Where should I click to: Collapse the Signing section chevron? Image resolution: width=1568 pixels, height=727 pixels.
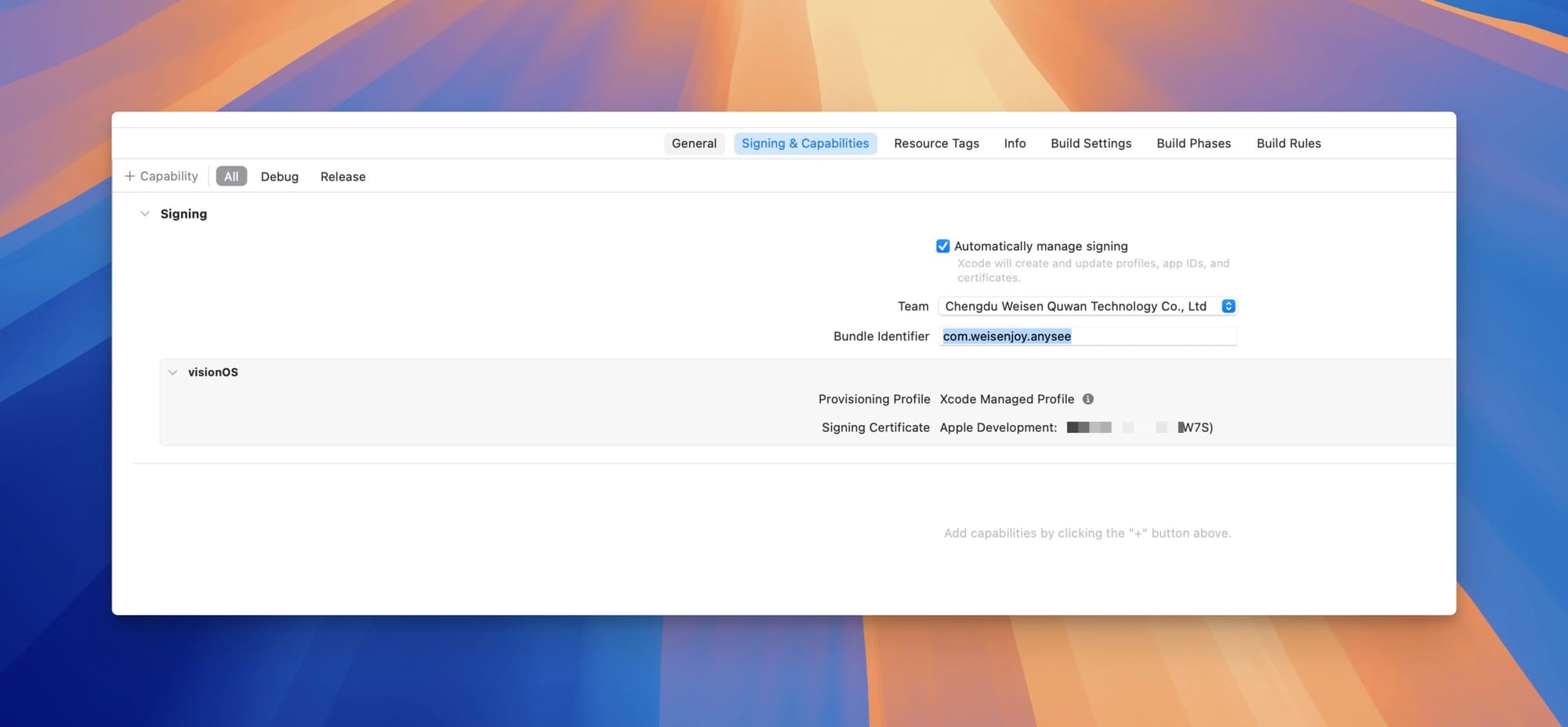144,214
